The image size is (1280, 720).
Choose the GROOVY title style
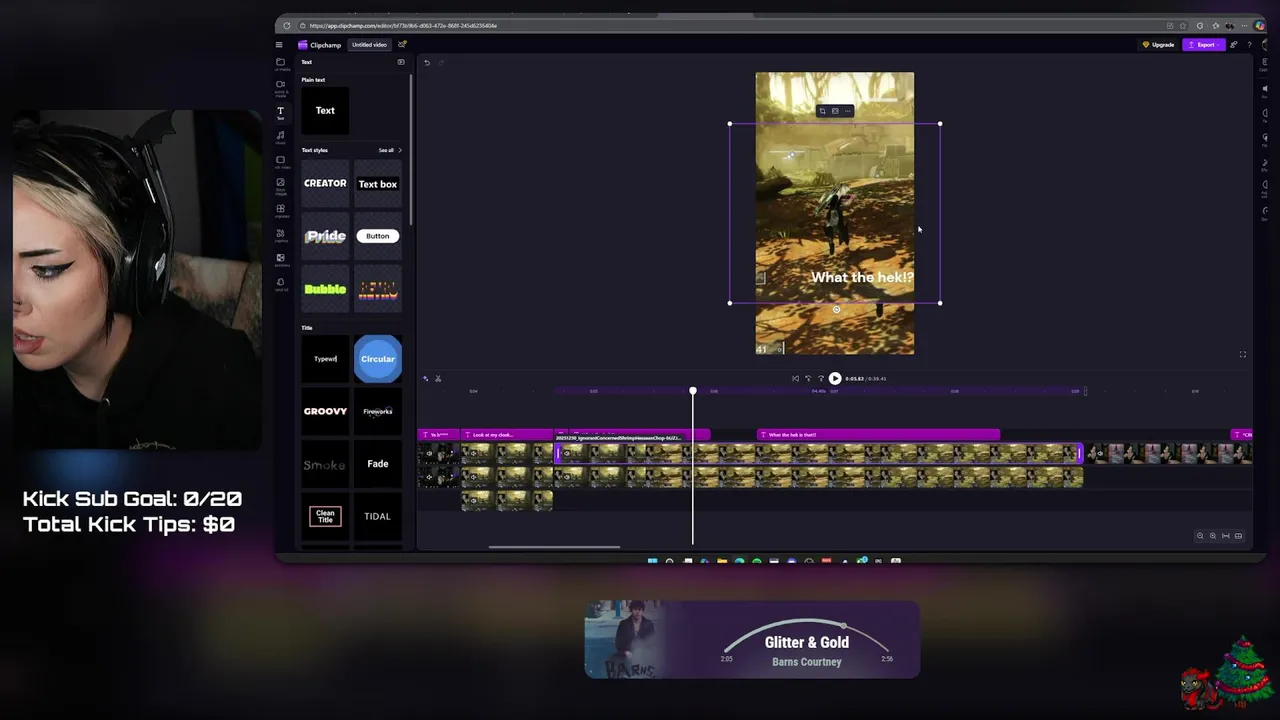point(325,411)
